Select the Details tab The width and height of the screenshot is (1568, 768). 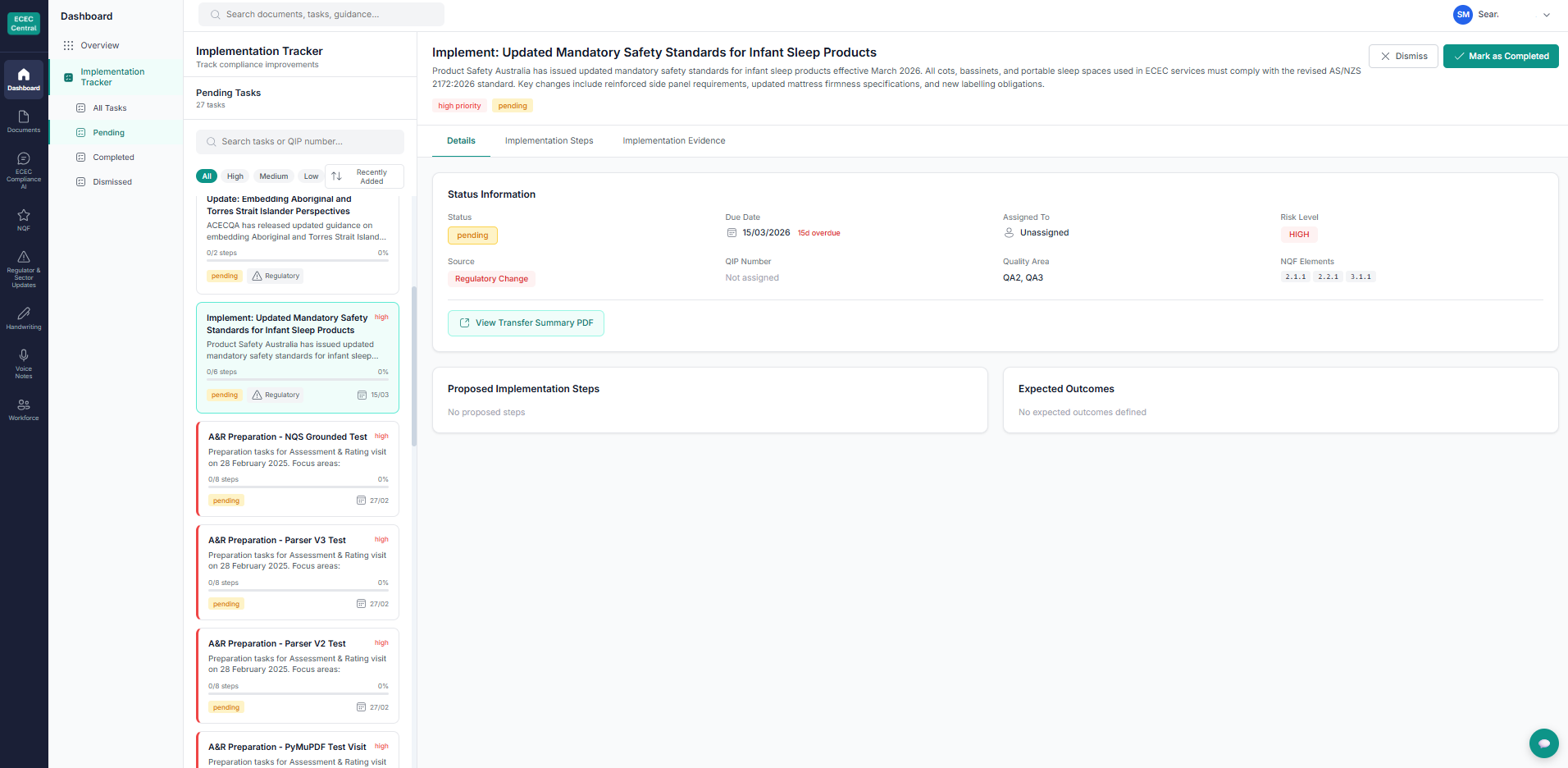(461, 141)
